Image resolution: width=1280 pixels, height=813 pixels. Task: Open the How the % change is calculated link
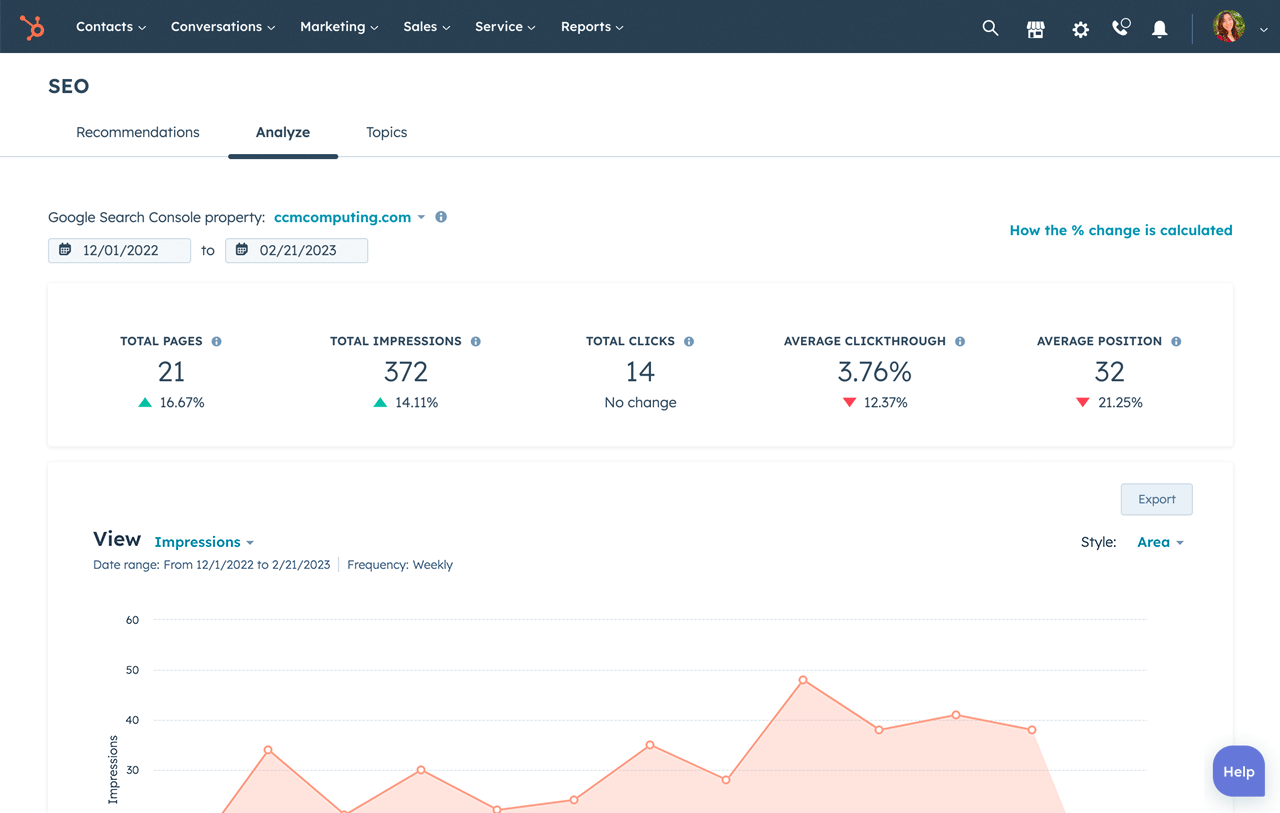pyautogui.click(x=1120, y=230)
